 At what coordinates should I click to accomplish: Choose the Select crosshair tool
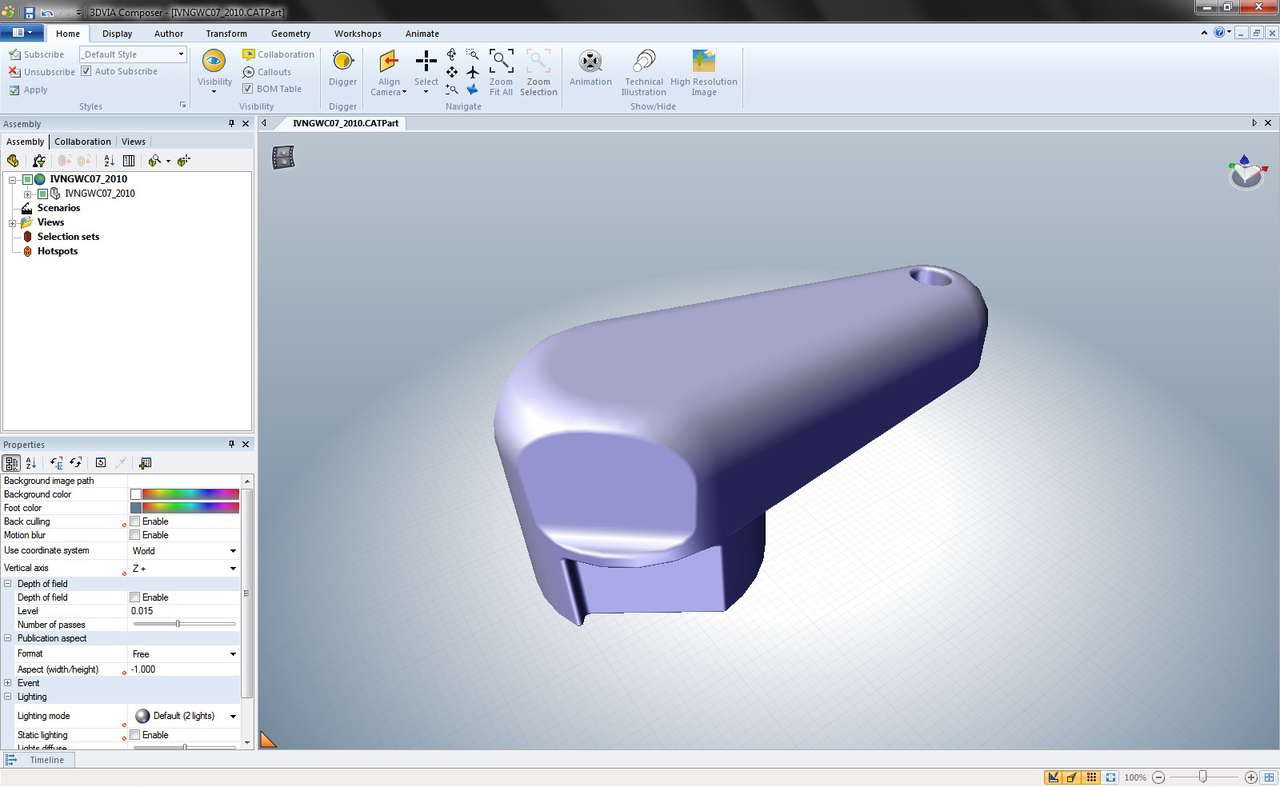(x=426, y=61)
